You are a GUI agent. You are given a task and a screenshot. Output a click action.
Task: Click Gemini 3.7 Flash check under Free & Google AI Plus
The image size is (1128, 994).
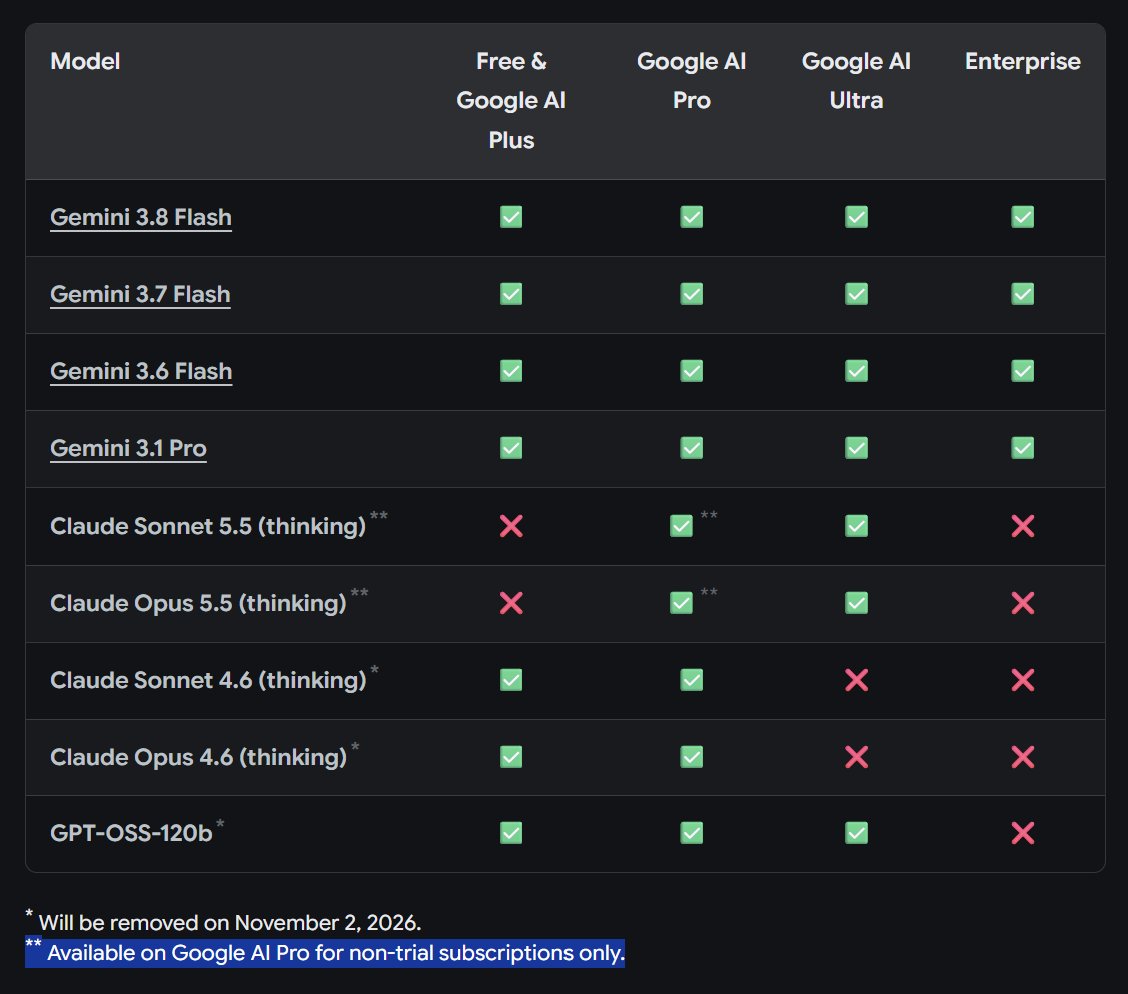[511, 293]
